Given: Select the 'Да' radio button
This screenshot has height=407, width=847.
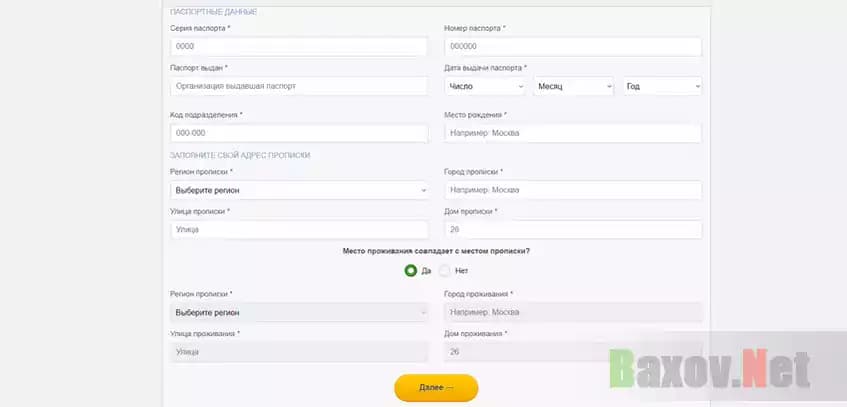Looking at the screenshot, I should 411,270.
